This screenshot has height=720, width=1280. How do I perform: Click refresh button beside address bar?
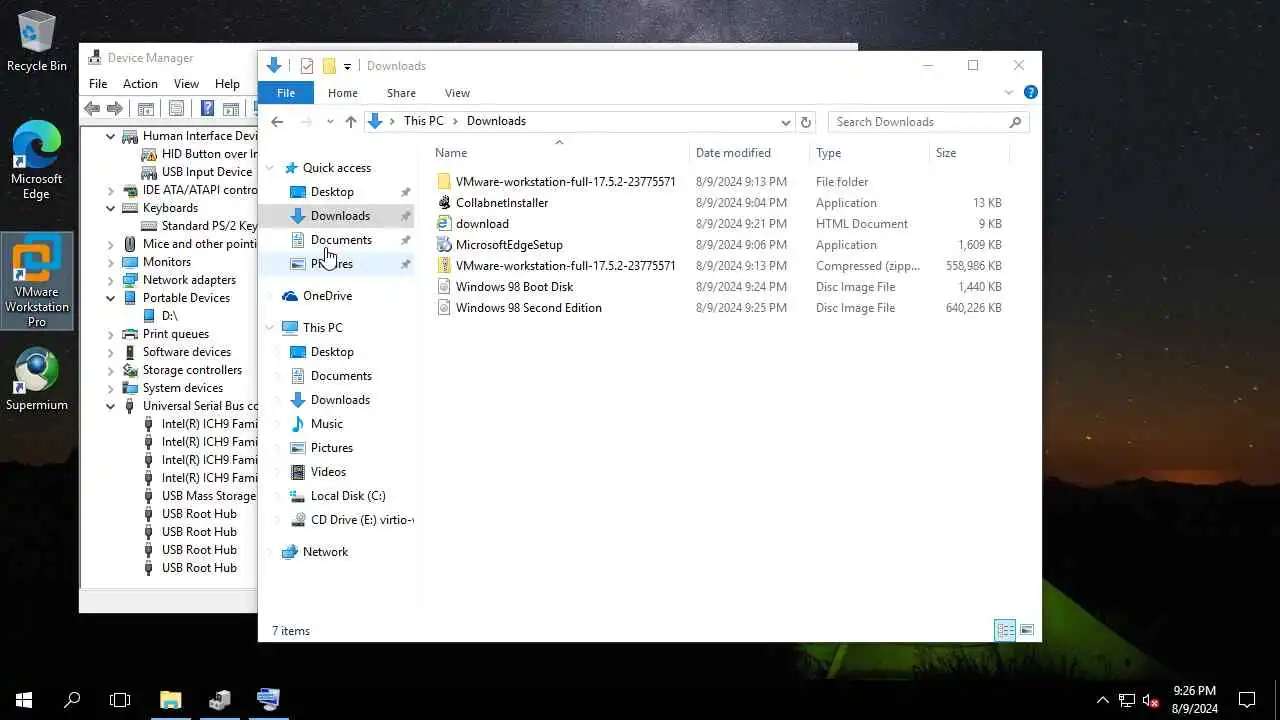point(806,122)
